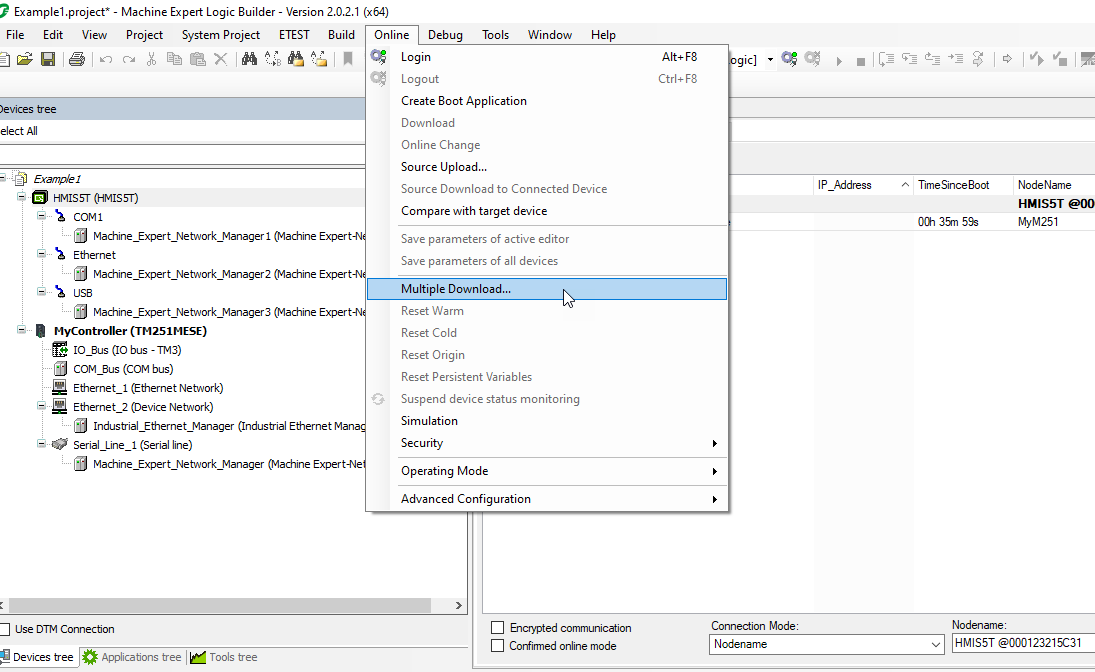The width and height of the screenshot is (1095, 672).
Task: Collapse the MyController tree node
Action: click(x=22, y=330)
